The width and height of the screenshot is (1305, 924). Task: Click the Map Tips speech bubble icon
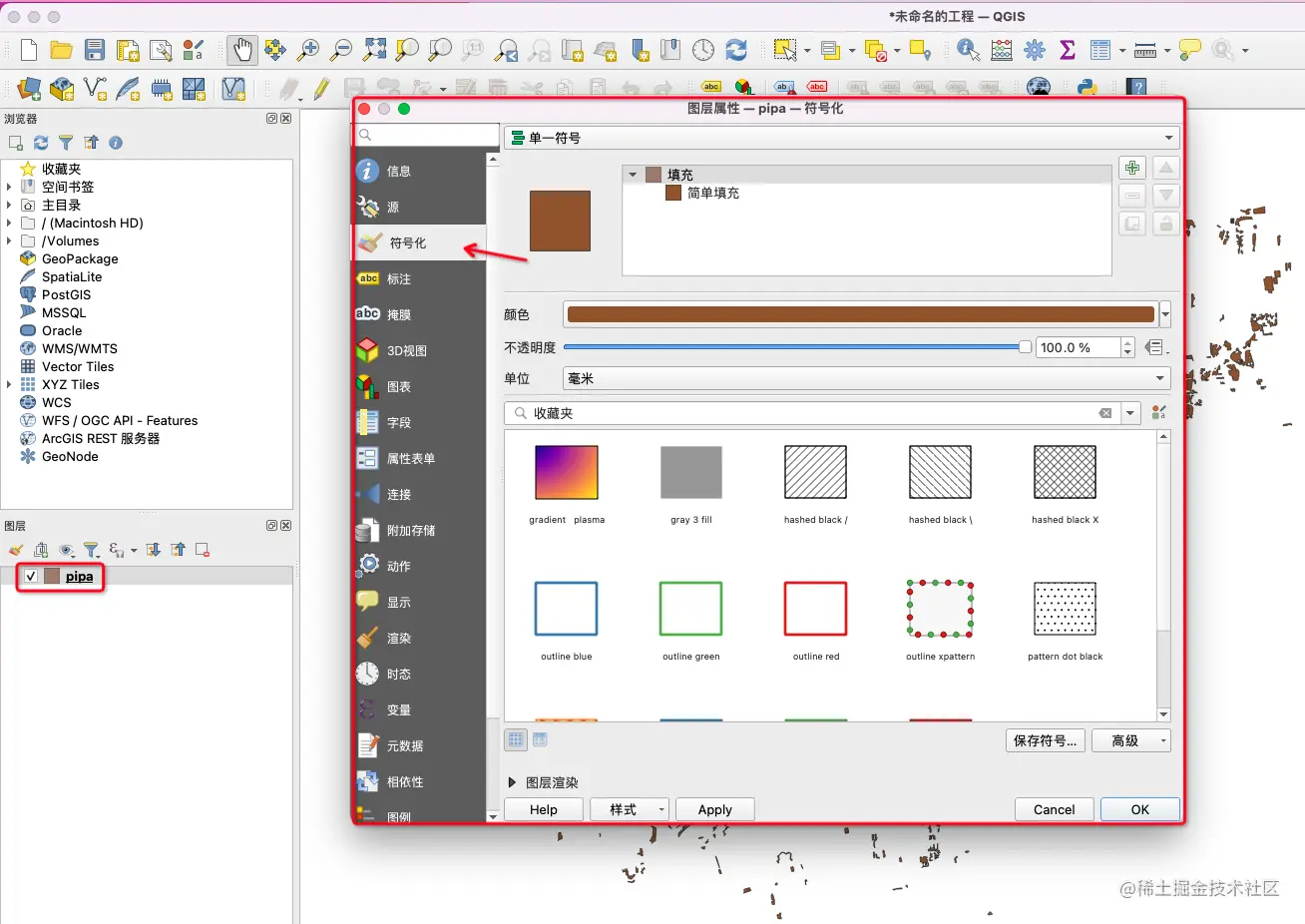click(x=1189, y=50)
